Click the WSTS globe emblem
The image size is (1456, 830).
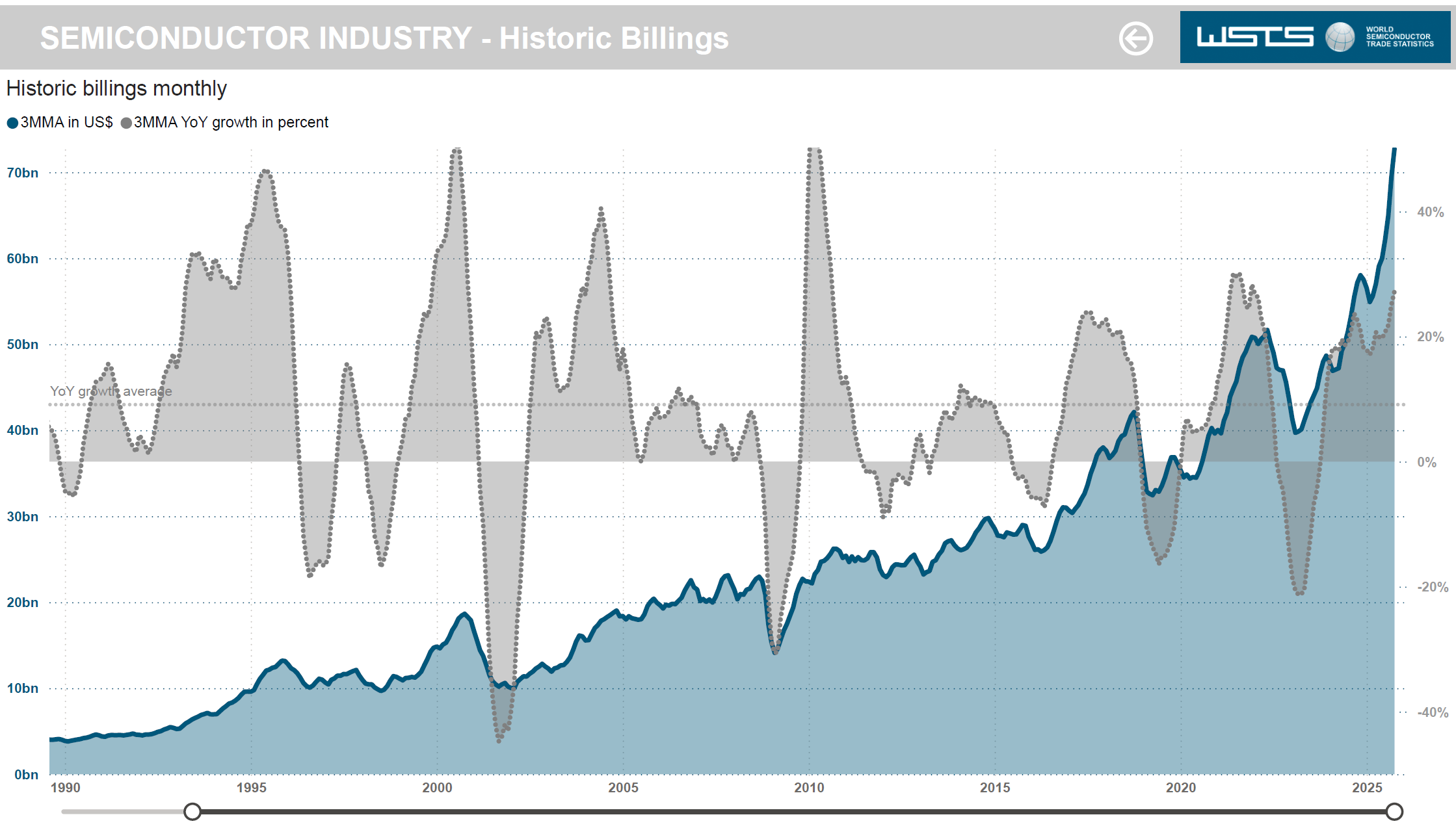(1340, 37)
